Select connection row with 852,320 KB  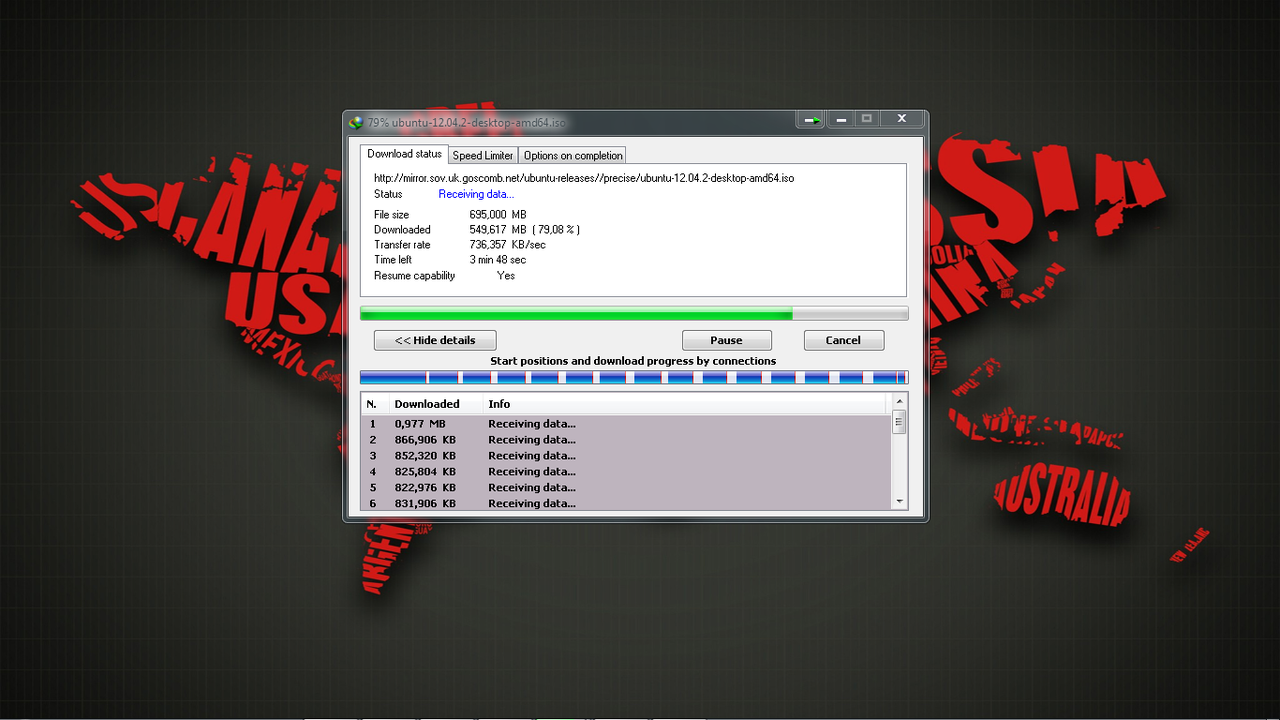(626, 456)
